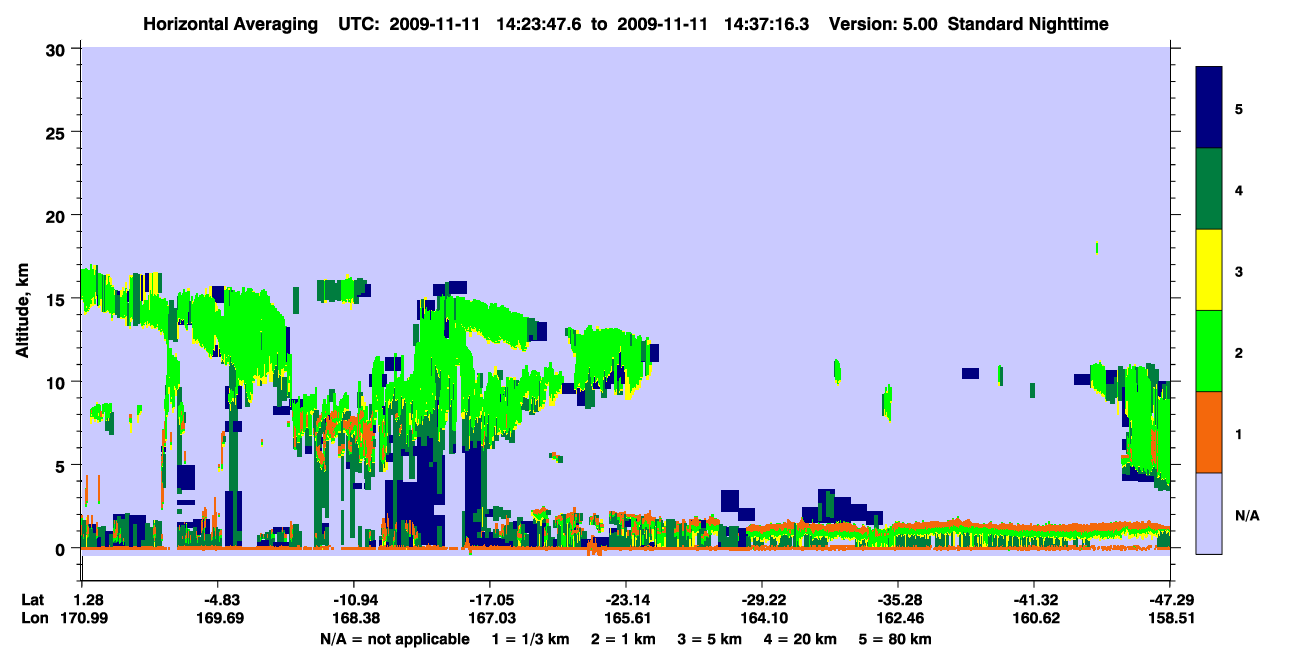Click longitude value 167.03

(x=490, y=618)
